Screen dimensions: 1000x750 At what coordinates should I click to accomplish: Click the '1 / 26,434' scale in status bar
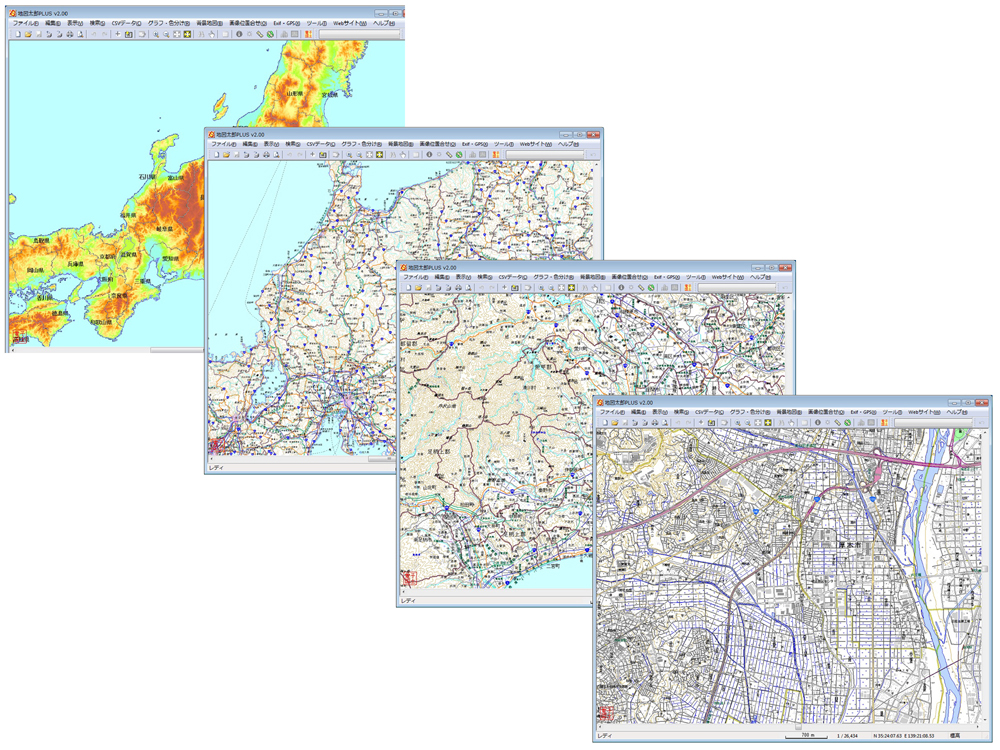click(x=847, y=736)
